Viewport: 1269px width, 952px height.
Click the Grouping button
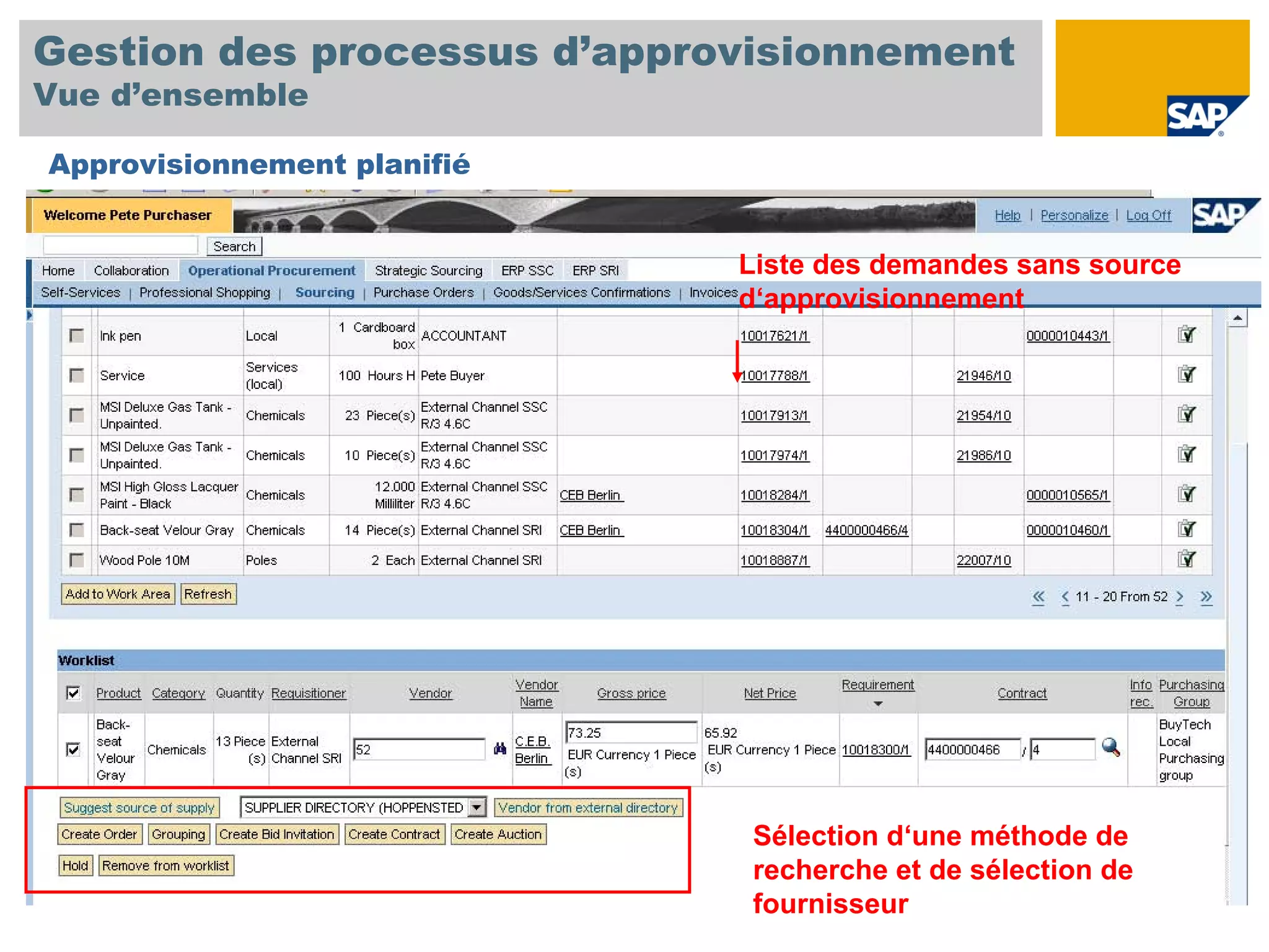pos(178,834)
